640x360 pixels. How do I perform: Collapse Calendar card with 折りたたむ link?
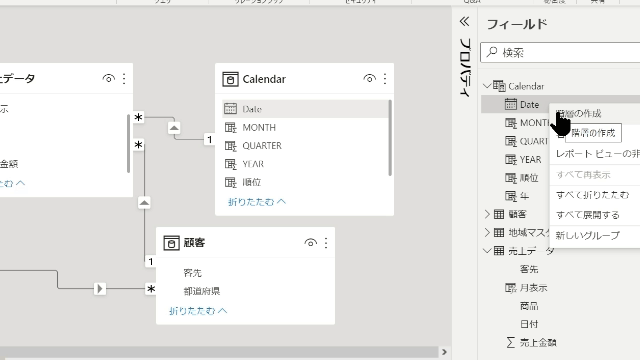point(257,202)
